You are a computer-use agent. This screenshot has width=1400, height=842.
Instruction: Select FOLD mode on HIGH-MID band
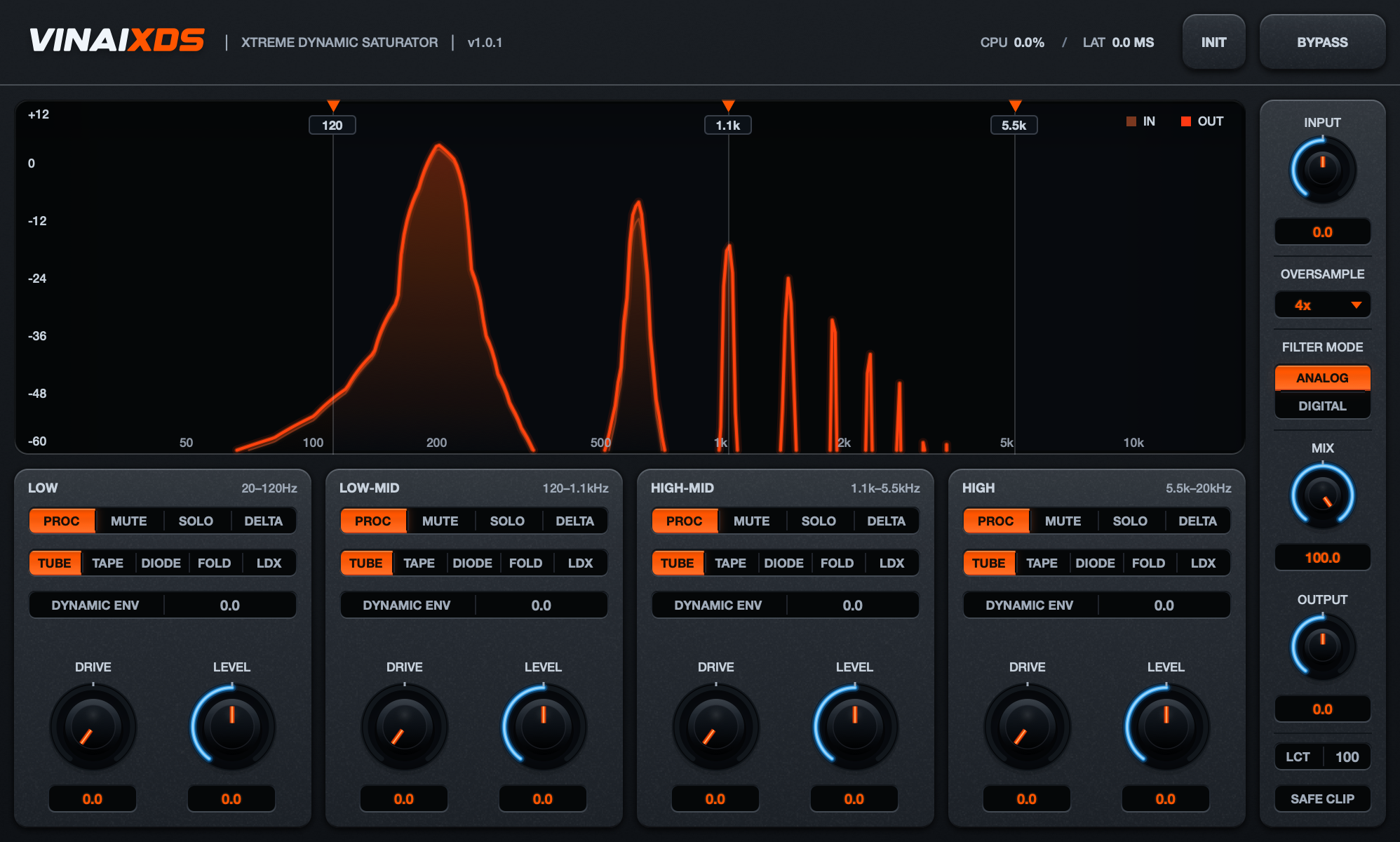(837, 563)
